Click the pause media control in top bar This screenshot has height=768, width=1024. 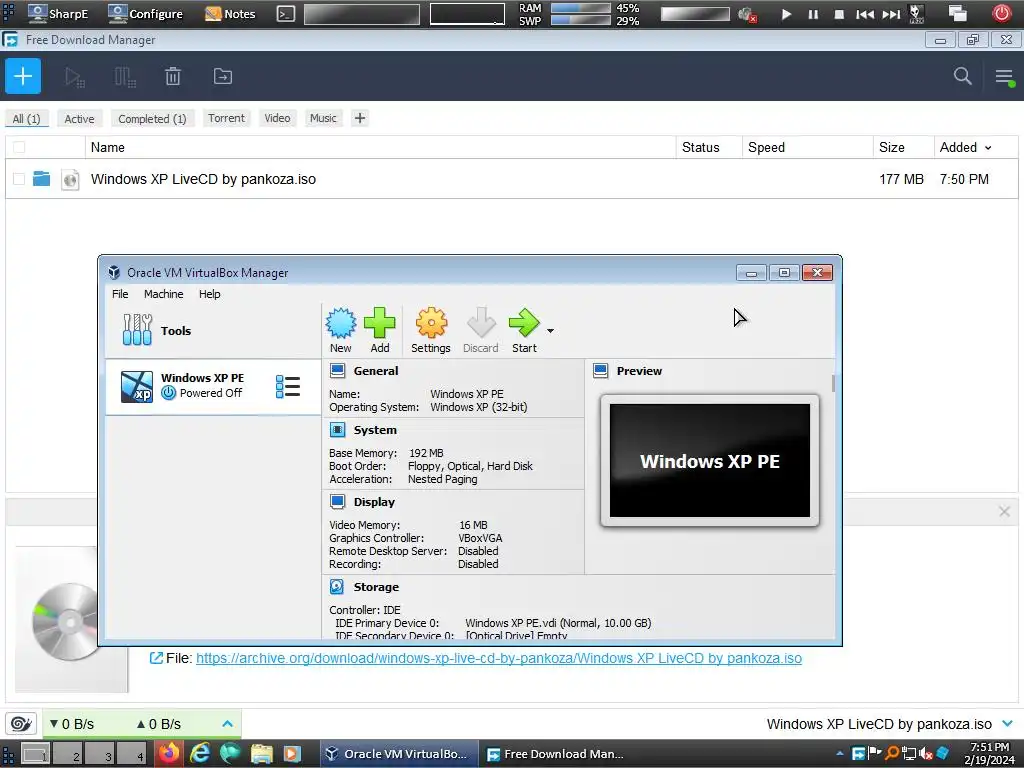[813, 14]
